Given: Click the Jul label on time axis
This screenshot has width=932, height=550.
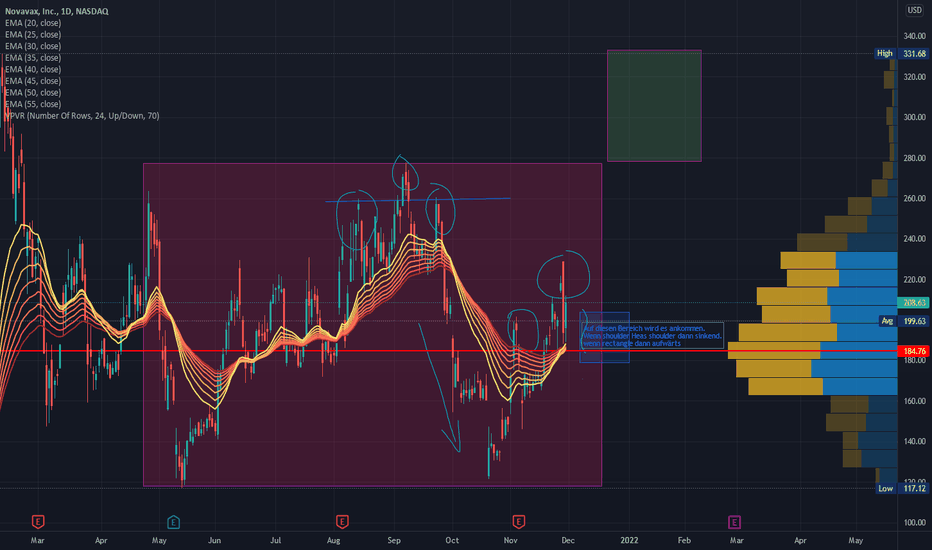Looking at the screenshot, I should [x=275, y=540].
